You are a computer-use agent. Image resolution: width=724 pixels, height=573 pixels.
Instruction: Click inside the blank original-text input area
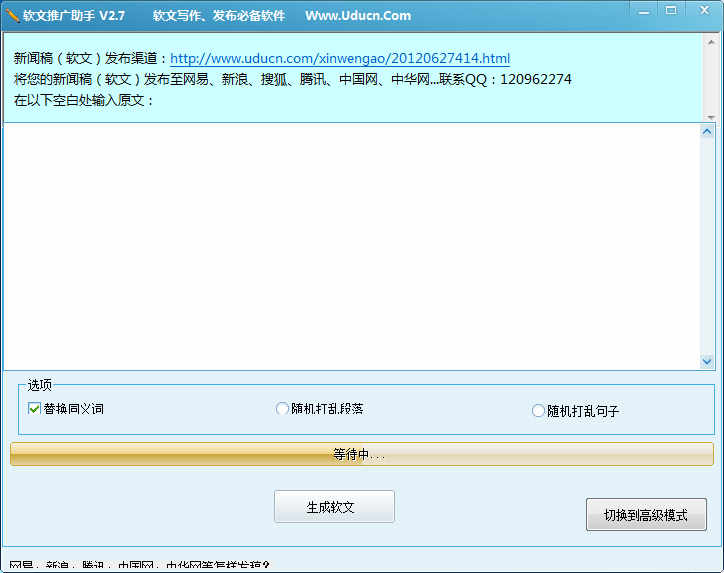(350, 245)
